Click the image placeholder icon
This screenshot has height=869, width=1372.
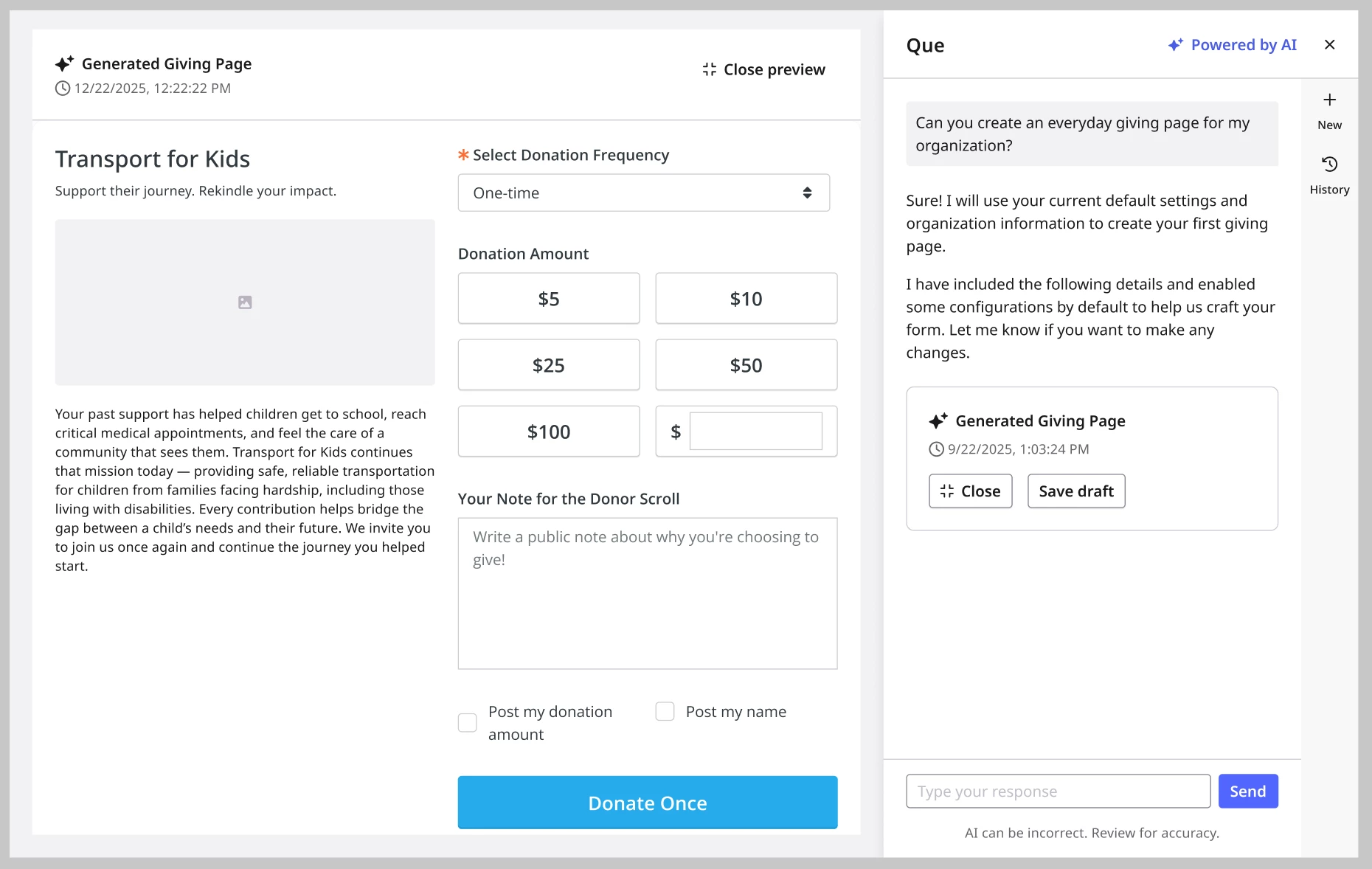[x=245, y=302]
